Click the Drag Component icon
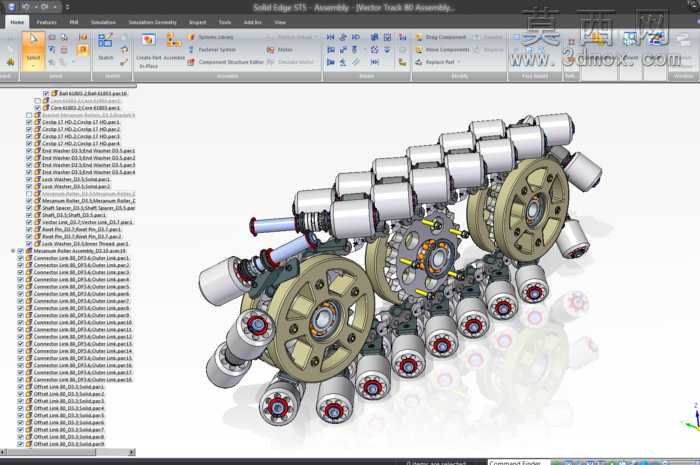 point(419,37)
